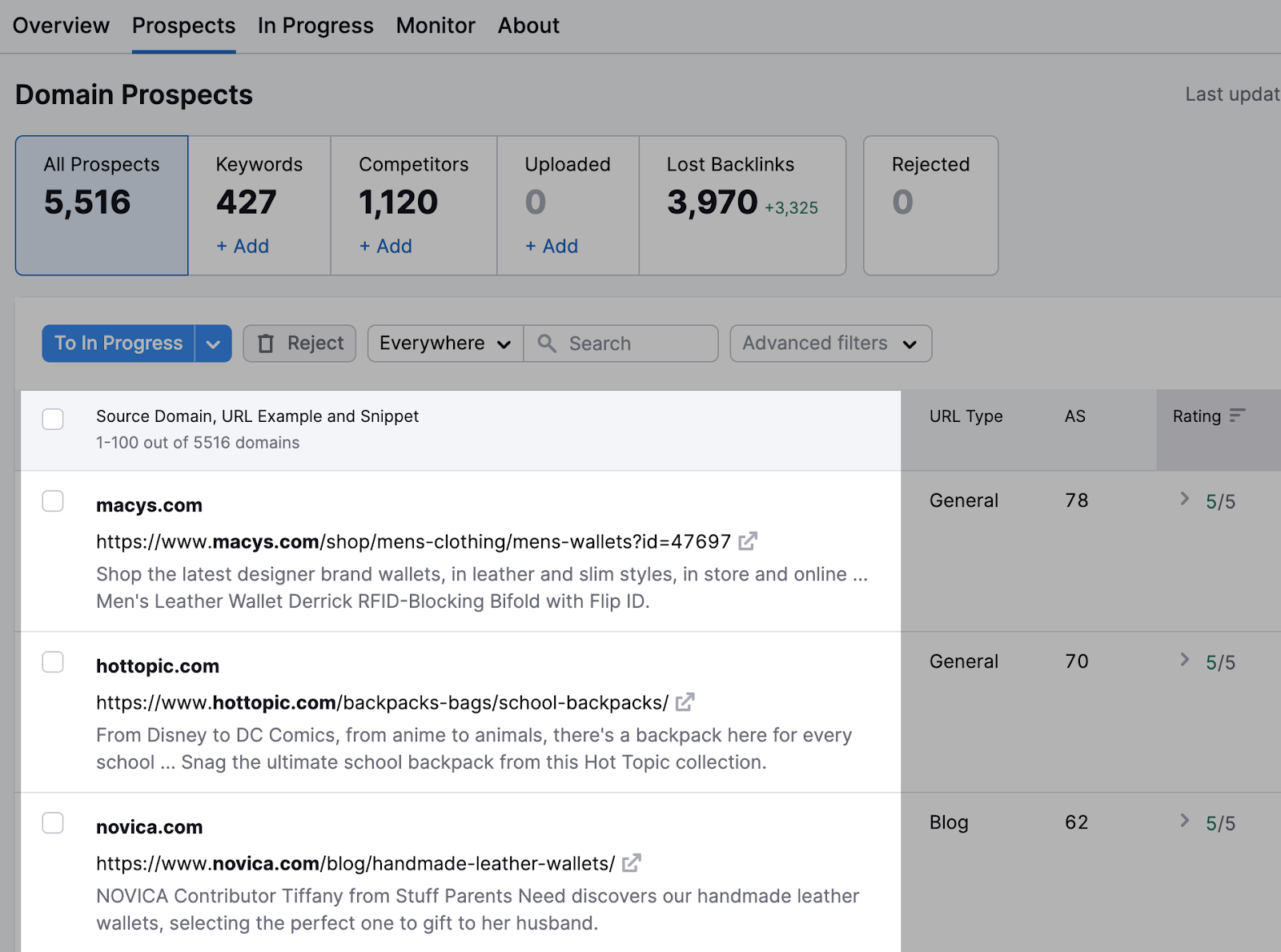The height and width of the screenshot is (952, 1281).
Task: Tick the novica.com prospect checkbox
Action: (53, 822)
